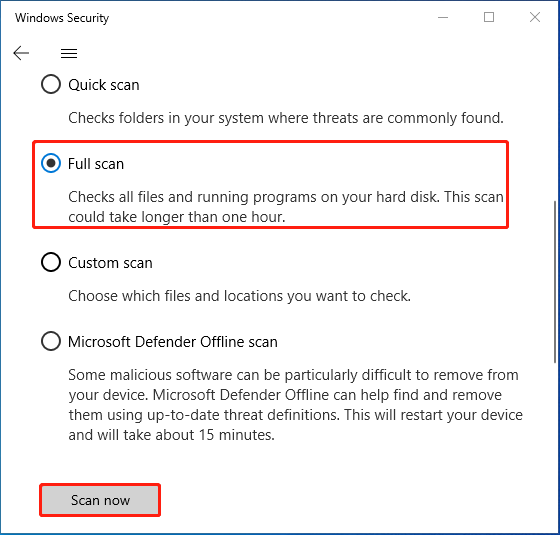Close the Windows Security window
This screenshot has width=560, height=535.
point(535,17)
